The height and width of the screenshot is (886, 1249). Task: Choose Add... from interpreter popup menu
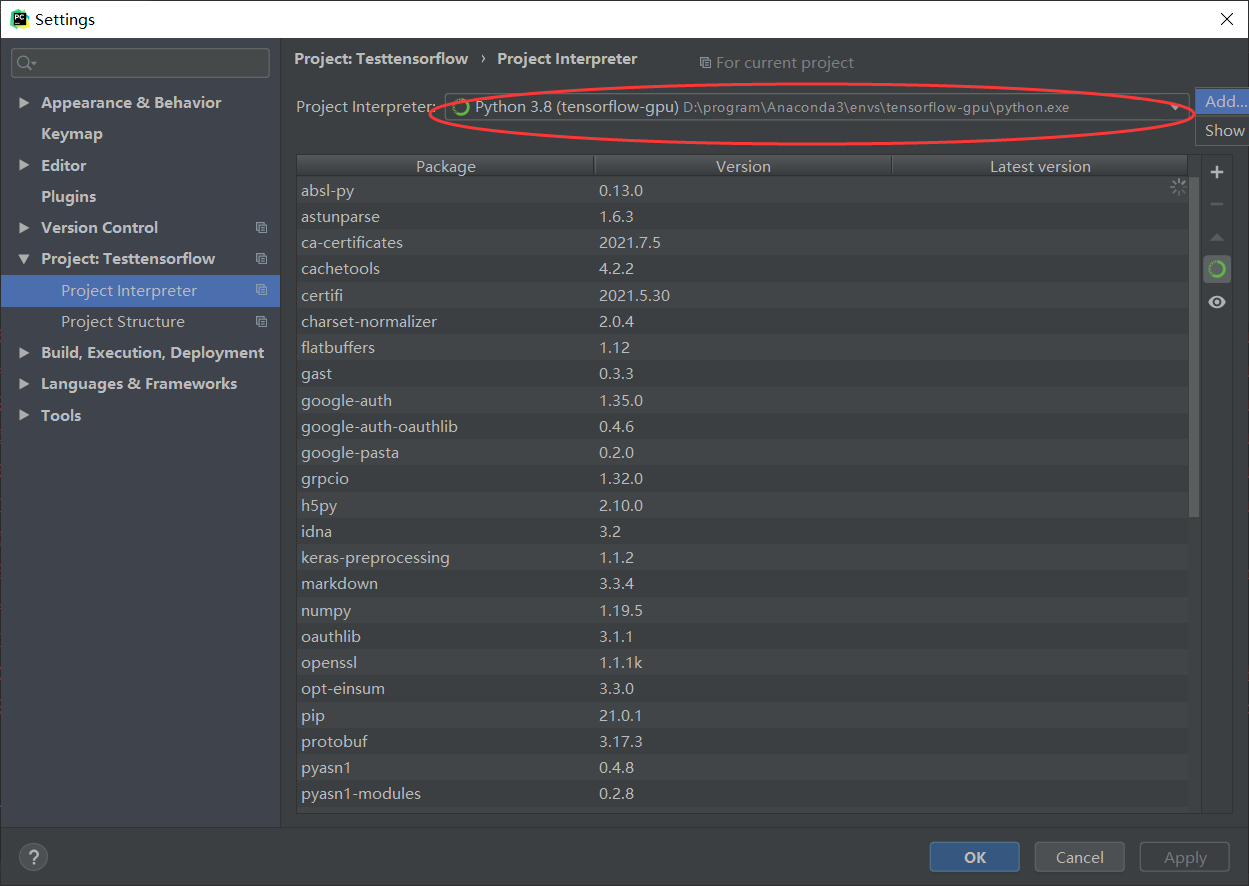(1222, 101)
